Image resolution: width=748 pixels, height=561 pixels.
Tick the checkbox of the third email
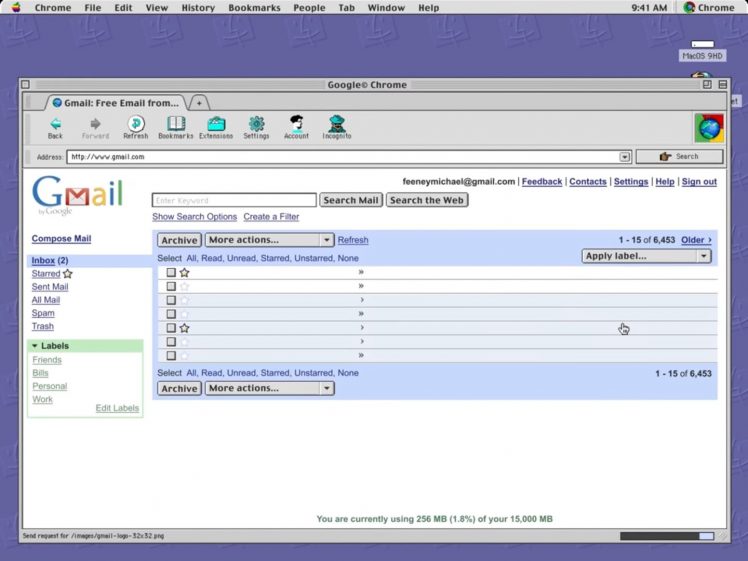171,300
